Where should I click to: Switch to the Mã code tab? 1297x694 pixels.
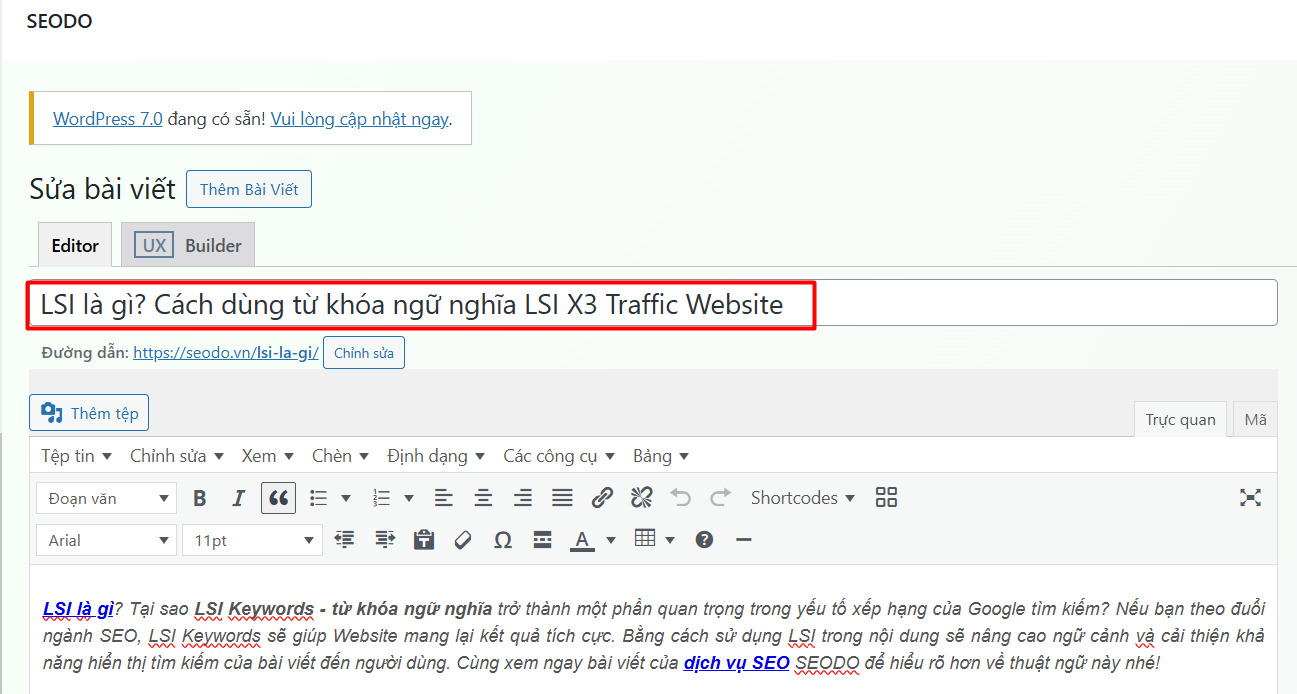[1255, 420]
